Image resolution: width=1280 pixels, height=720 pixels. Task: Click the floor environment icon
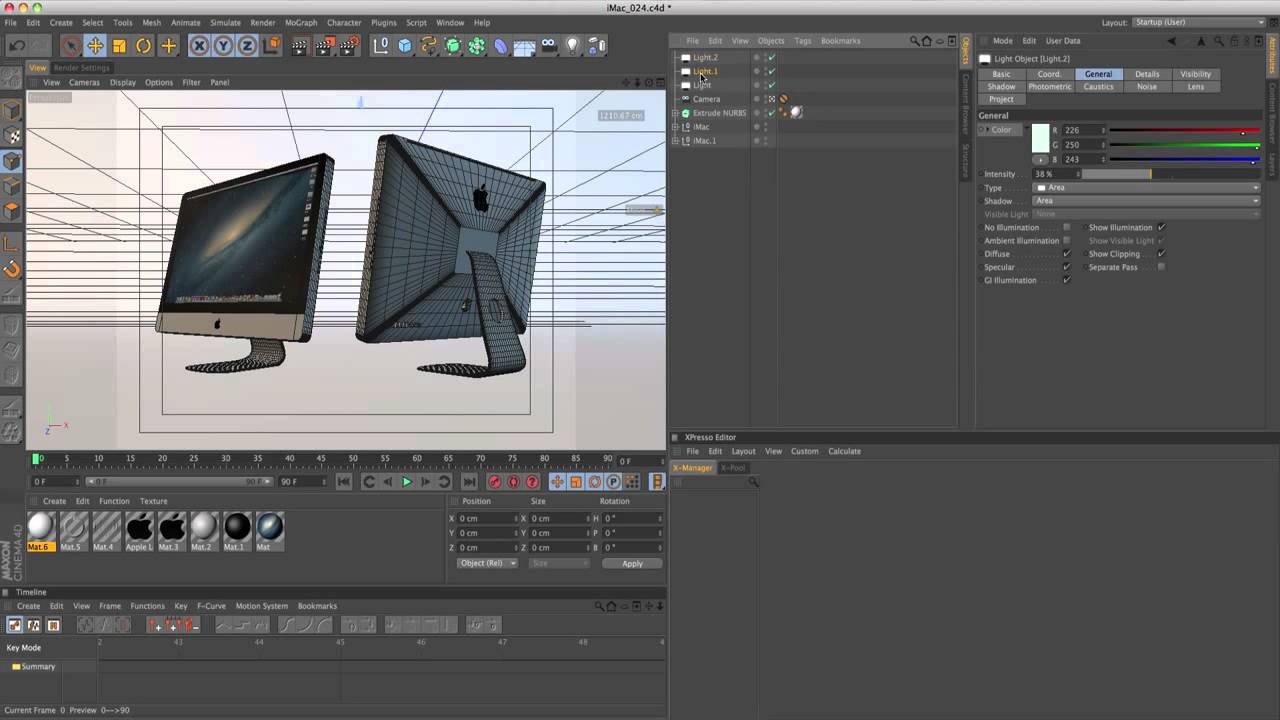click(525, 45)
